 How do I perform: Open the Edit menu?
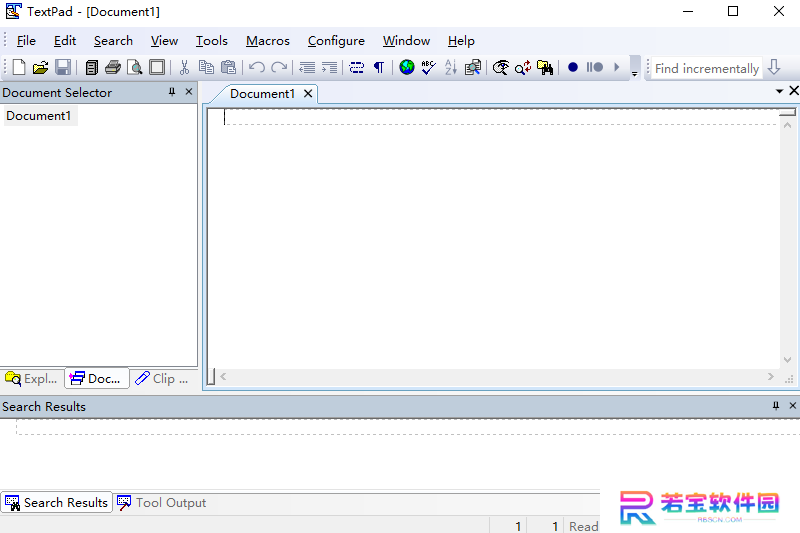coord(65,41)
